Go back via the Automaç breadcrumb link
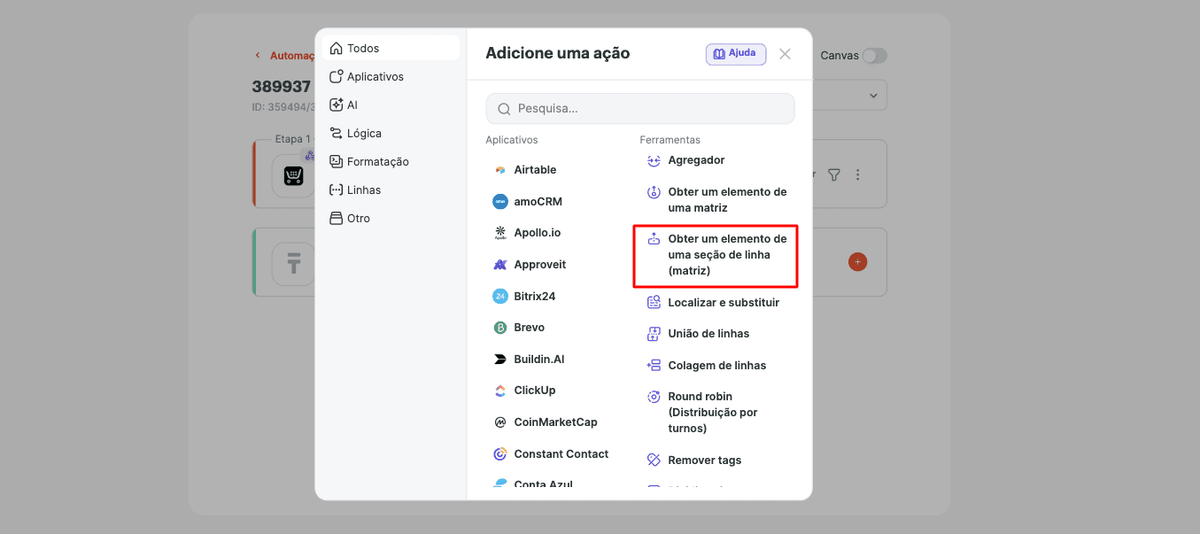This screenshot has width=1200, height=534. 286,56
